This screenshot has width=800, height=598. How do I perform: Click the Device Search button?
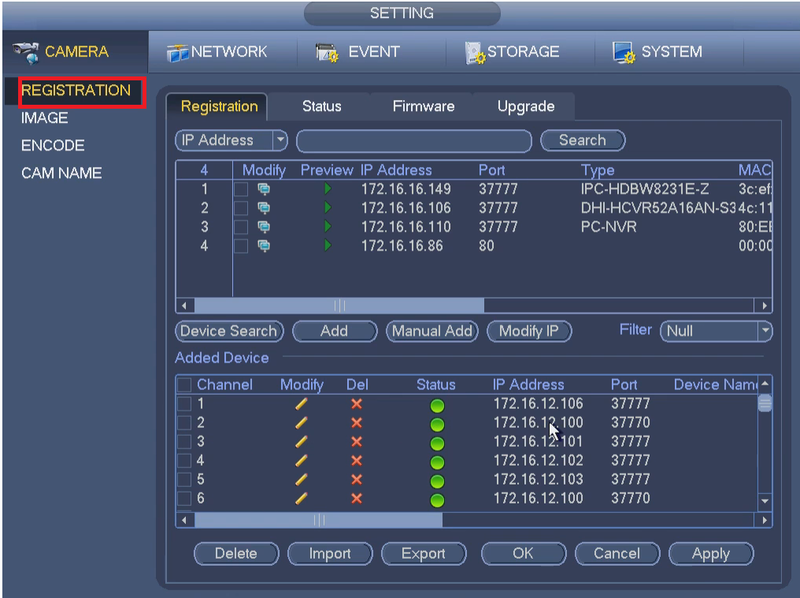229,331
